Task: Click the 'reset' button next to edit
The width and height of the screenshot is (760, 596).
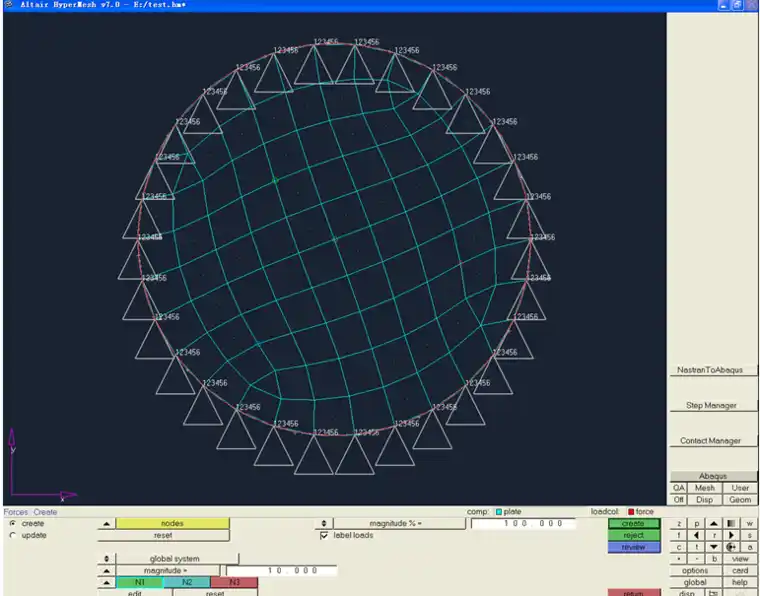Action: pos(215,593)
